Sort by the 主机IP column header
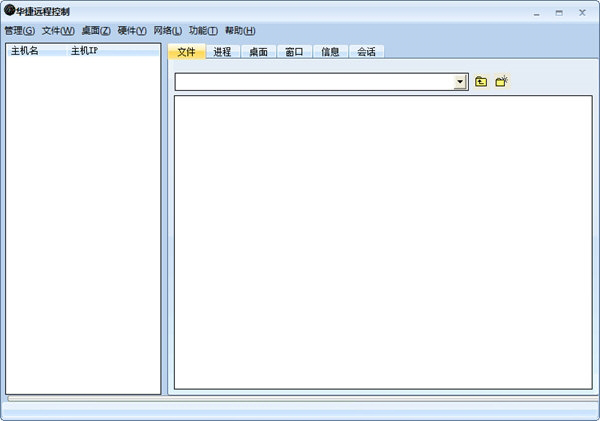Screen dimensions: 600x421 pyautogui.click(x=113, y=51)
